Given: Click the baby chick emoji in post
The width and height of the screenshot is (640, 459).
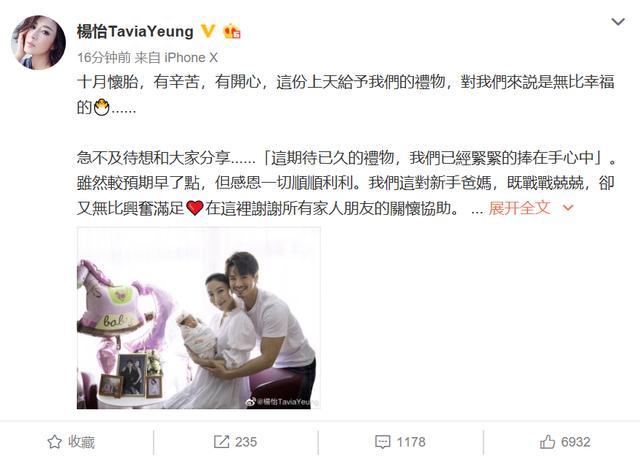Looking at the screenshot, I should (x=102, y=107).
